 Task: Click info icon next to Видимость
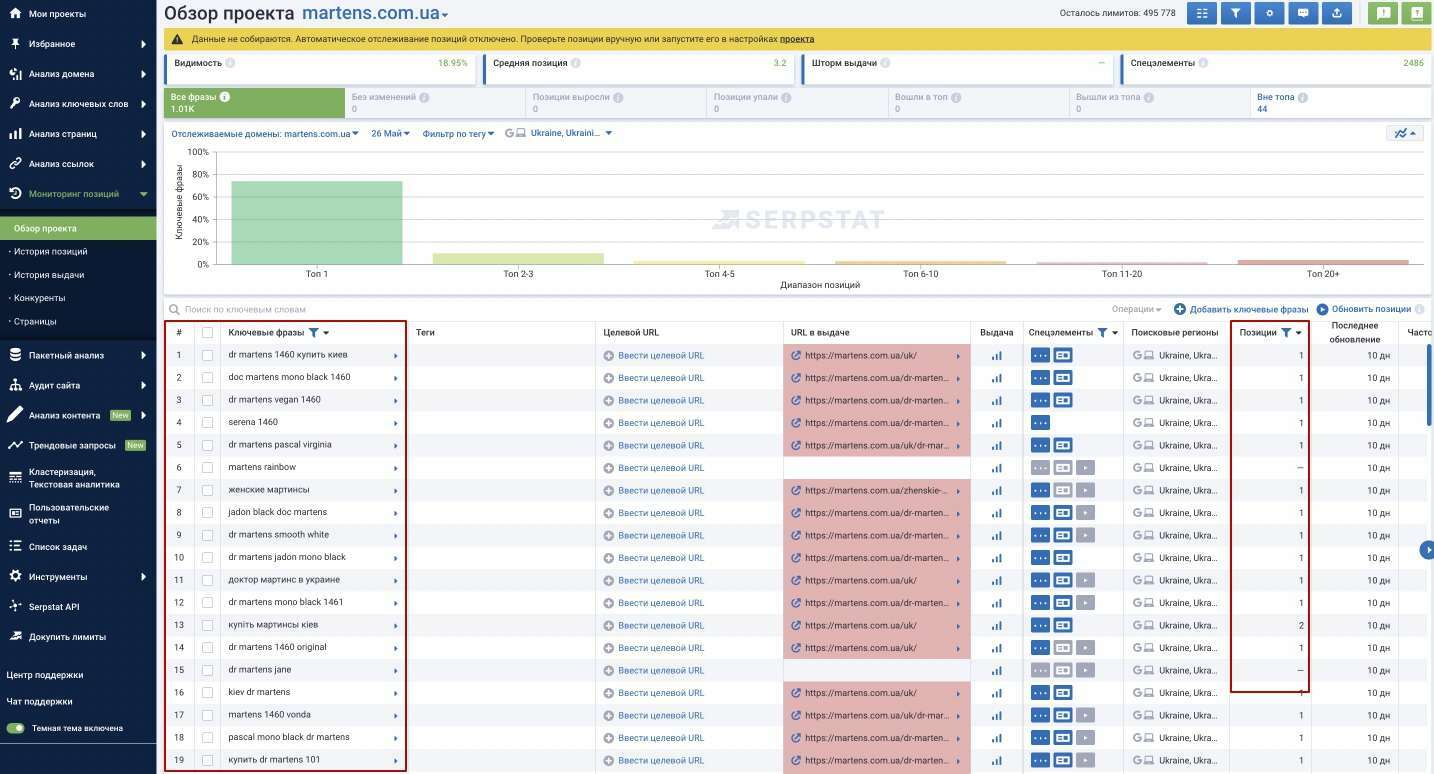(x=231, y=63)
